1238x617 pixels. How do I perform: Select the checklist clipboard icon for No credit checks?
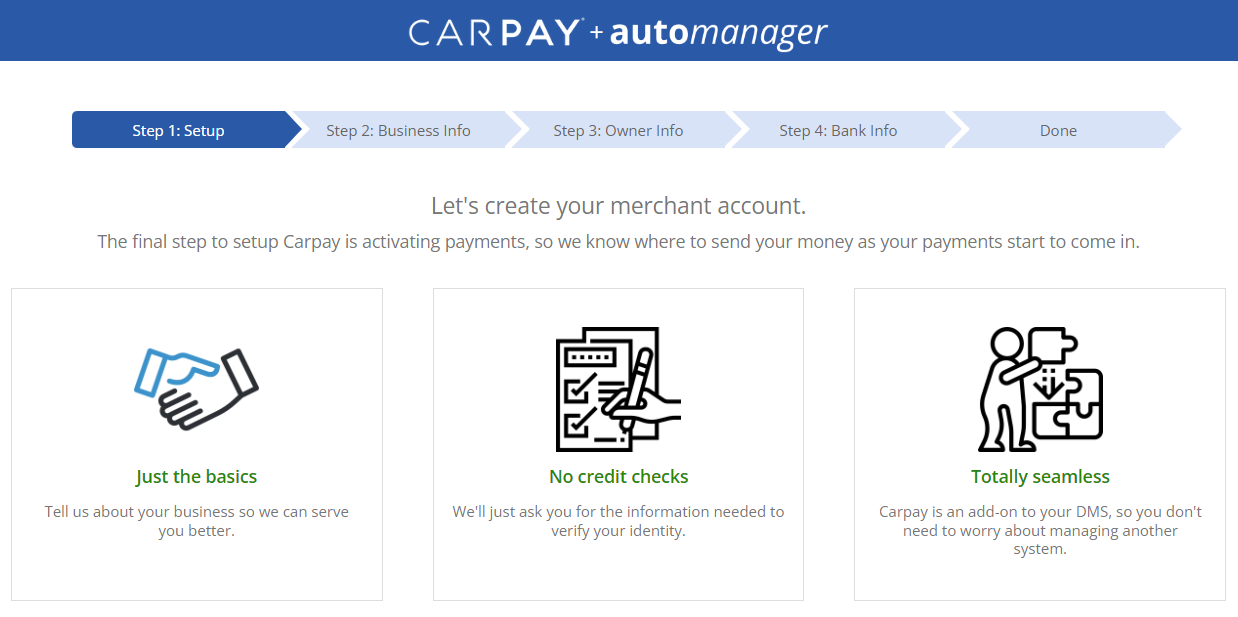point(618,388)
